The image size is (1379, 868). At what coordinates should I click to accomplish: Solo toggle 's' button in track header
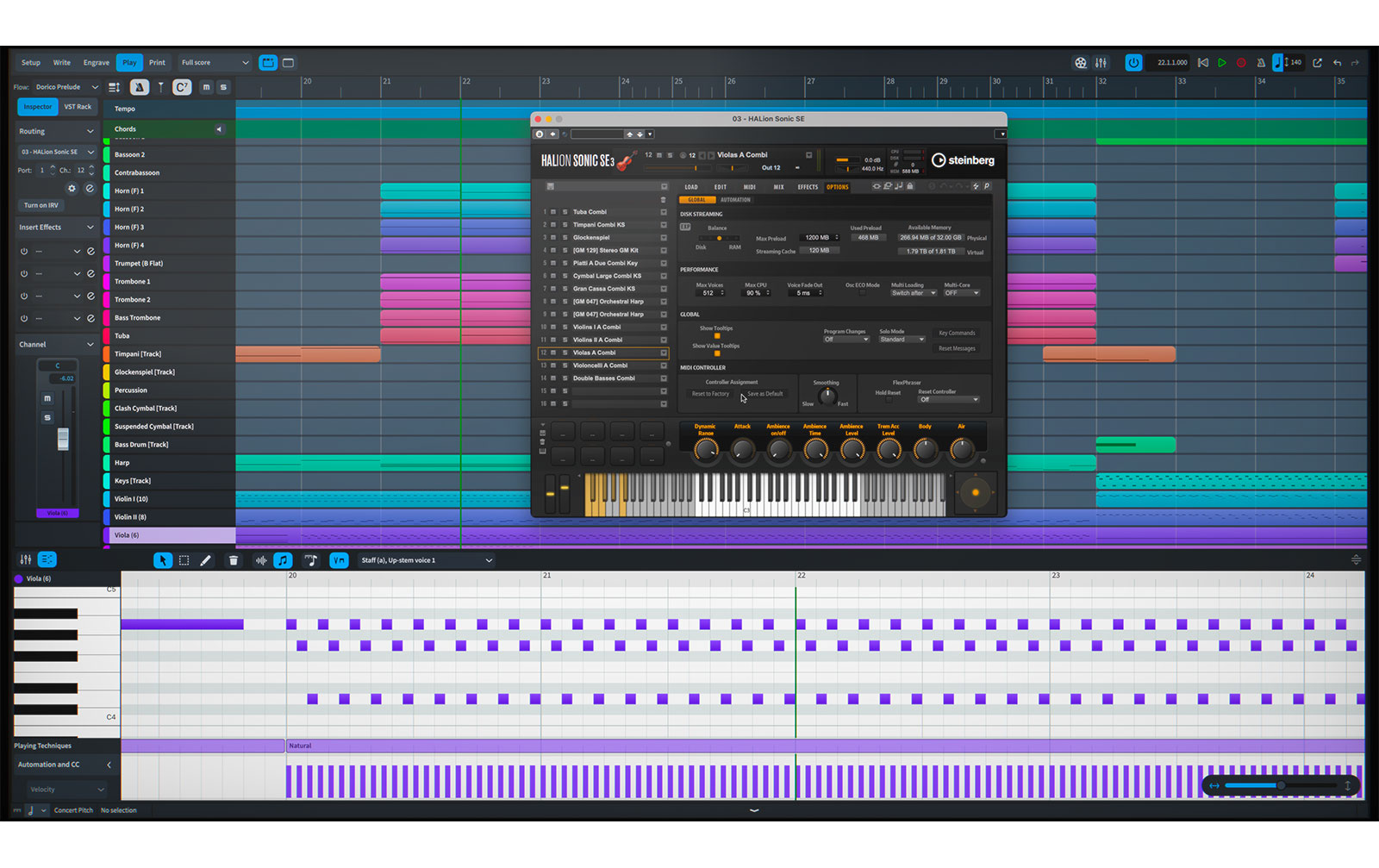click(x=223, y=87)
